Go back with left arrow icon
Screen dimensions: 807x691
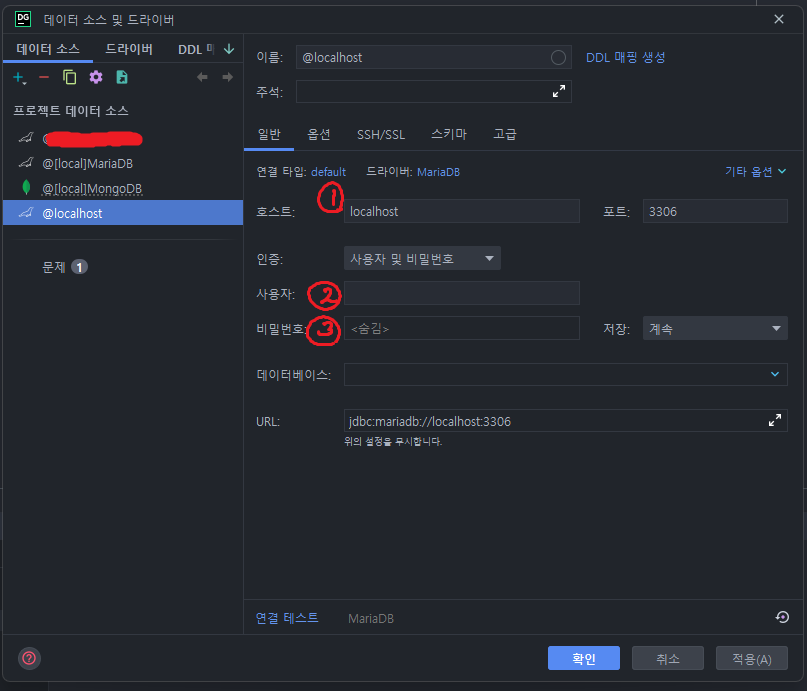202,77
